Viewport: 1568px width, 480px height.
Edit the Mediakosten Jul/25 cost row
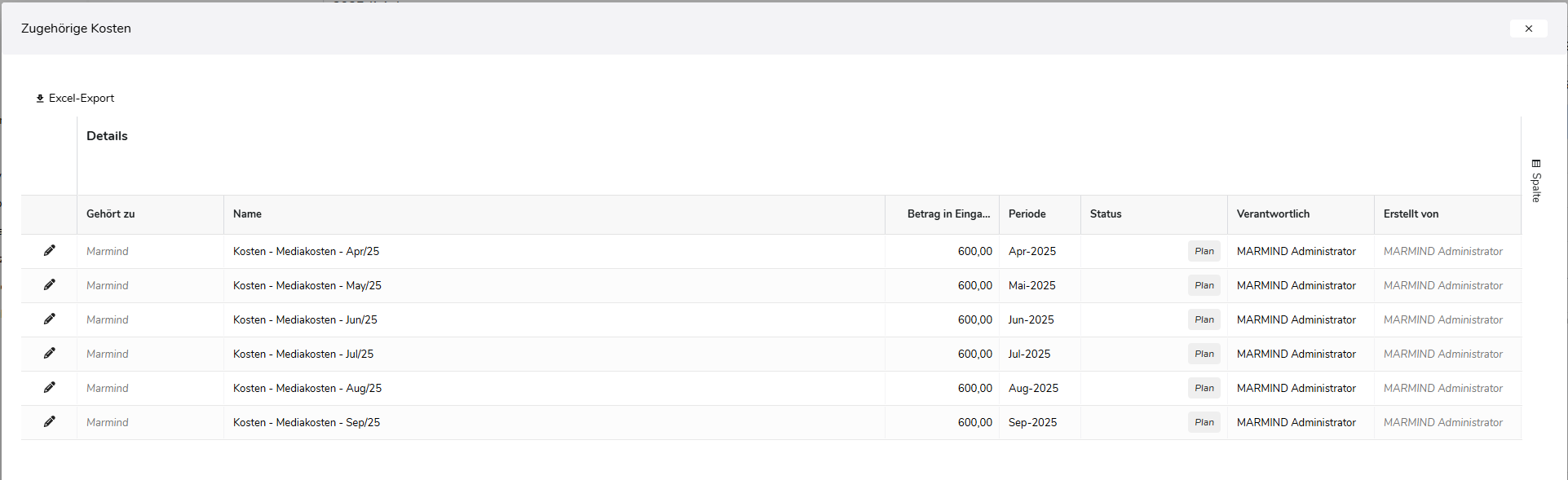click(x=50, y=354)
